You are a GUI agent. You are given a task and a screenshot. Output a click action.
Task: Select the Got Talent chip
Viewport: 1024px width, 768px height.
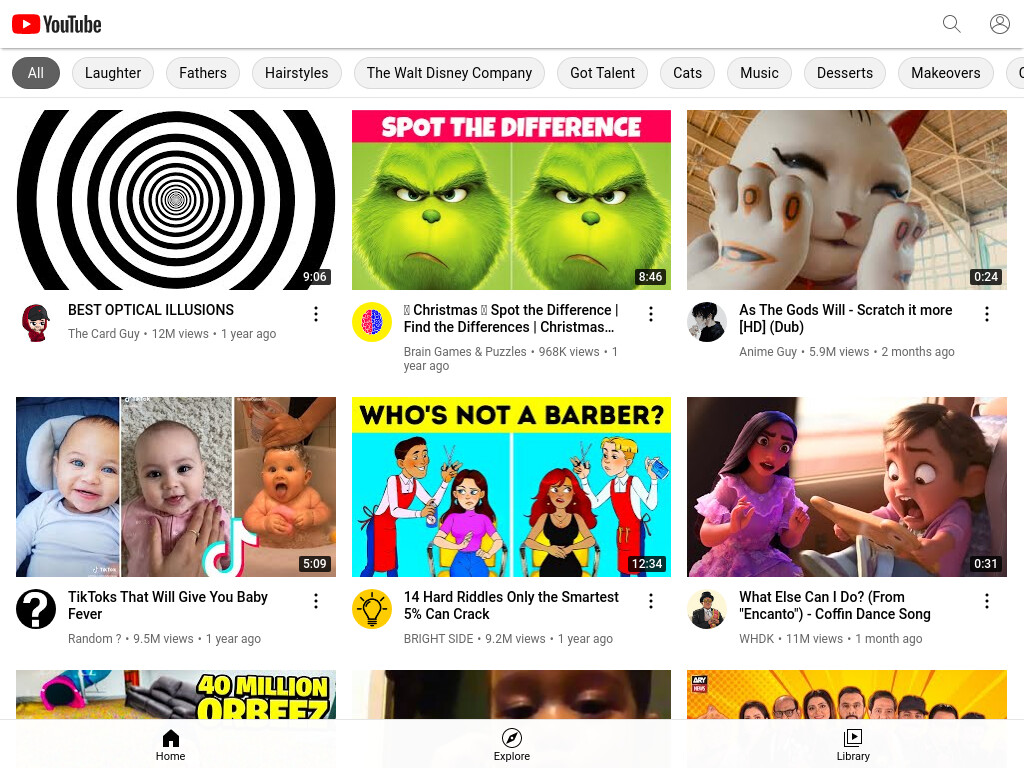tap(602, 73)
